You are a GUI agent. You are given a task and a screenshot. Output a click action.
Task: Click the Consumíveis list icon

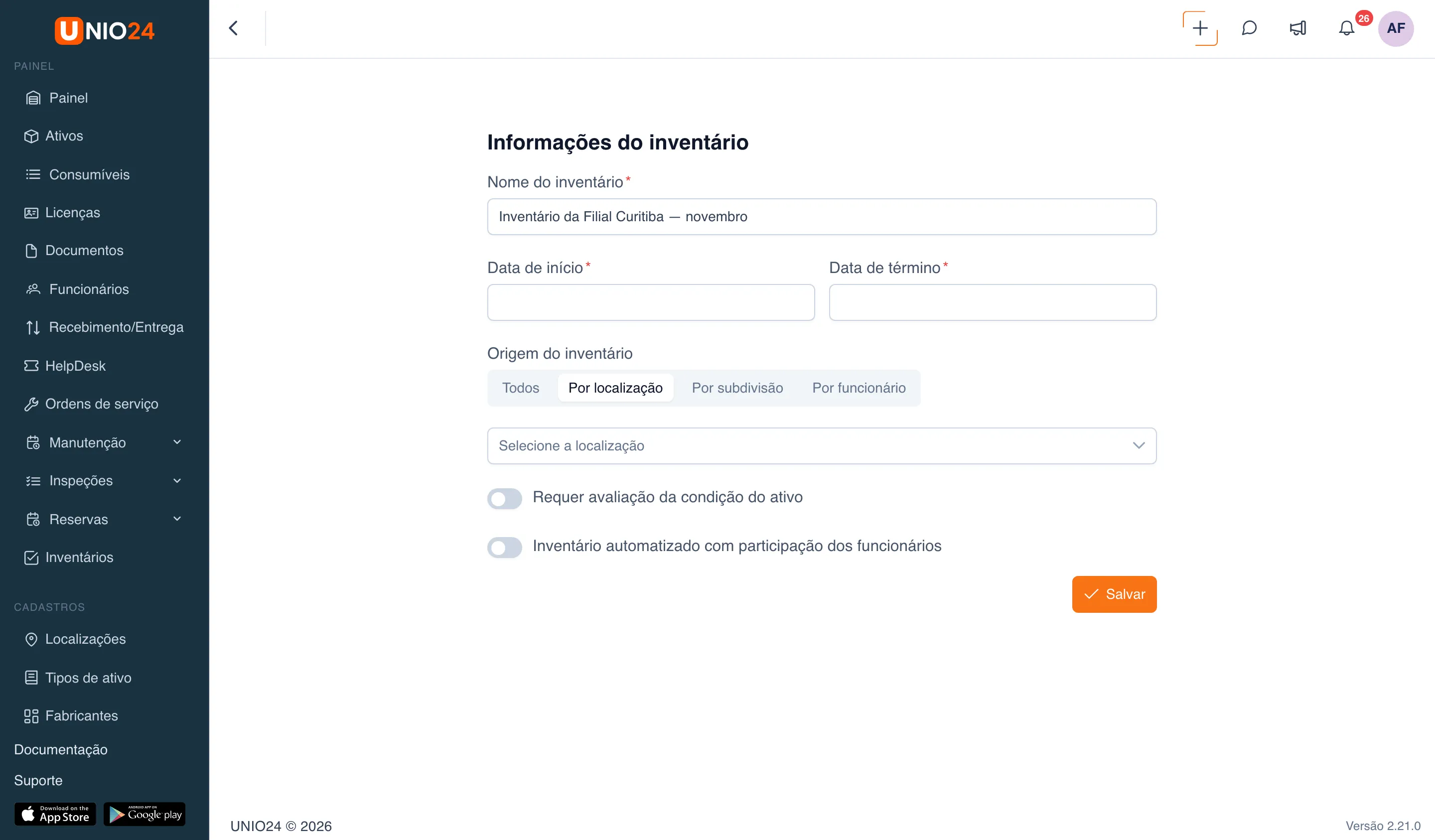point(33,174)
